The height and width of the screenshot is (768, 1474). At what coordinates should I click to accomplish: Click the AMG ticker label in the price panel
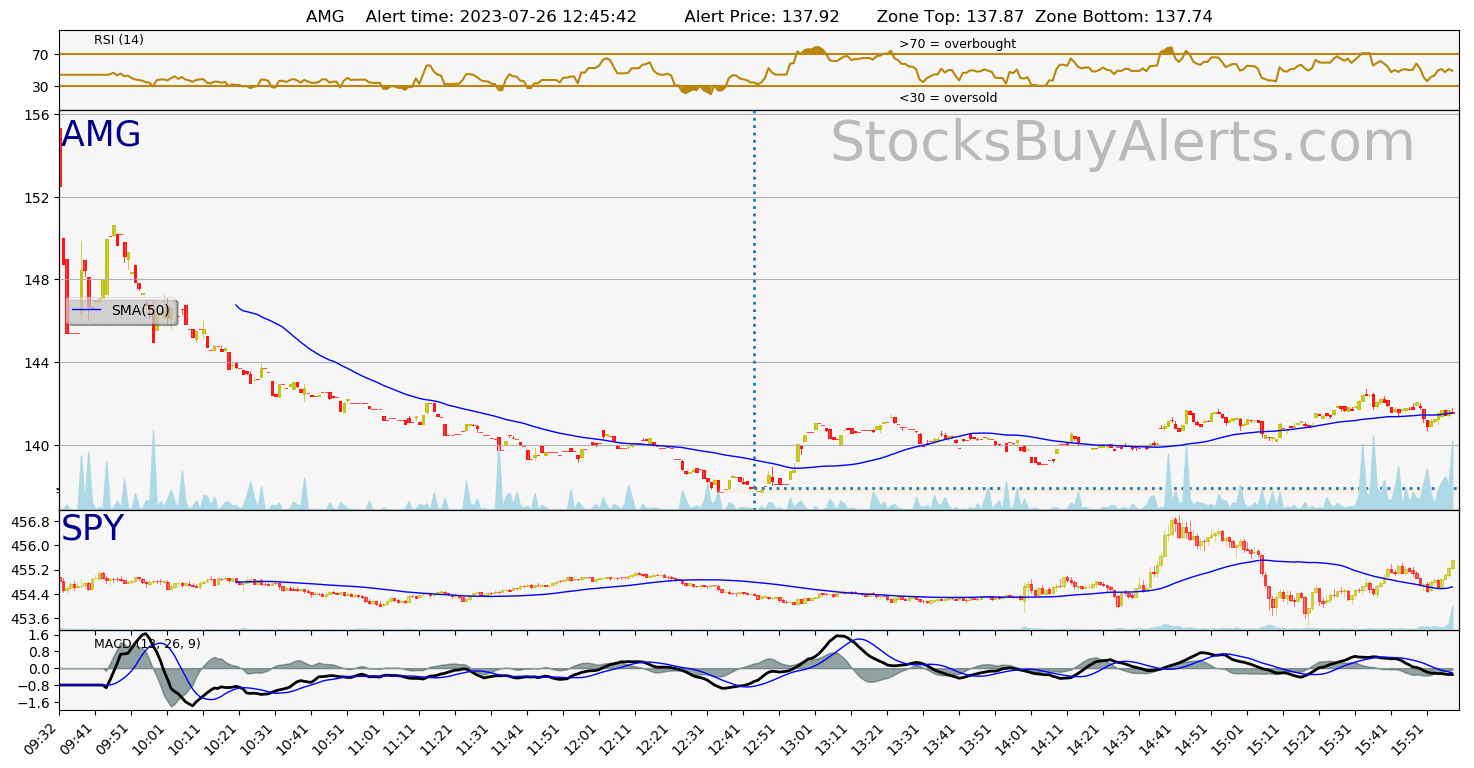[x=101, y=135]
